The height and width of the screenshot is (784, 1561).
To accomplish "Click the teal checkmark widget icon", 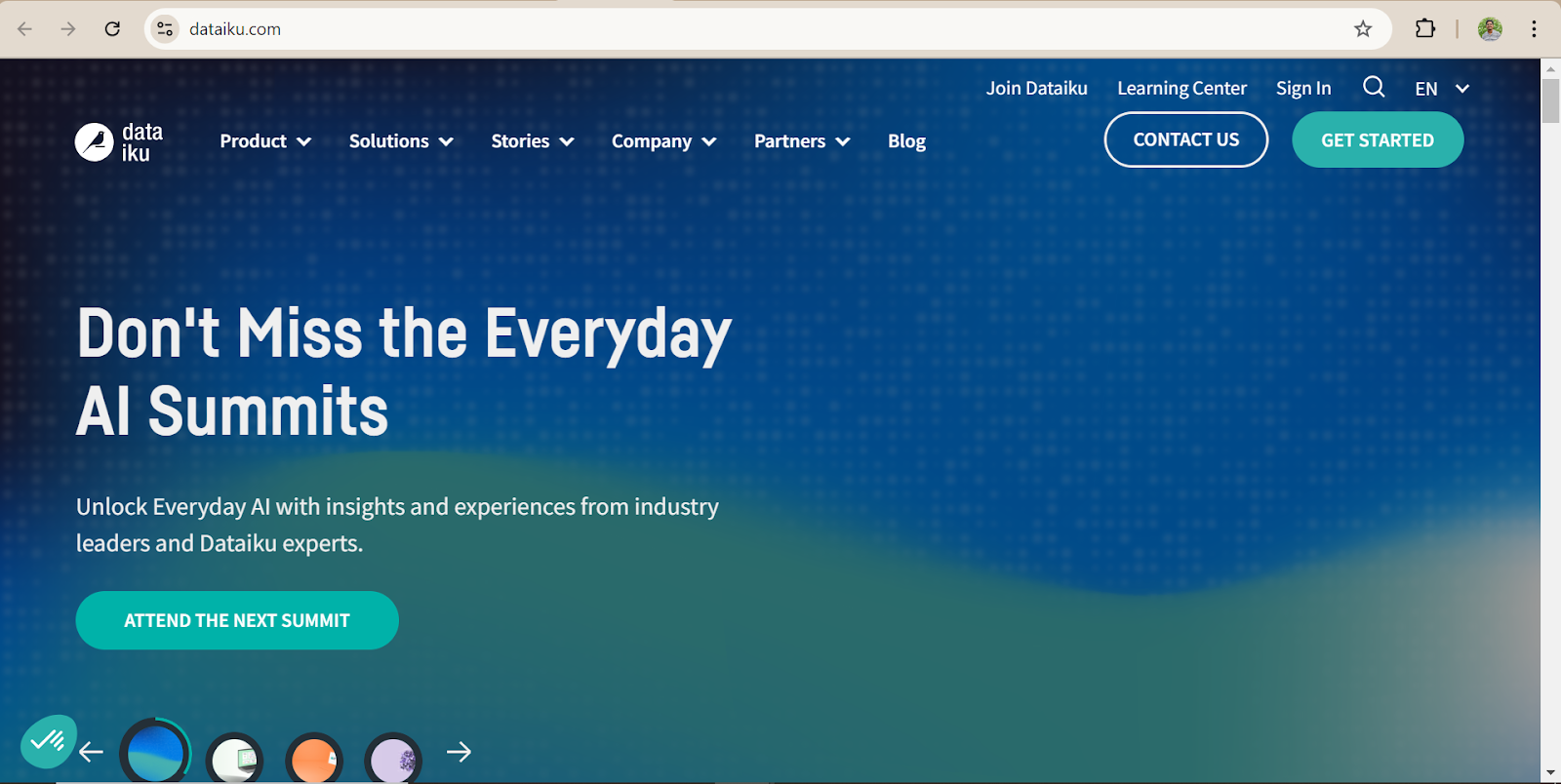I will (x=48, y=742).
